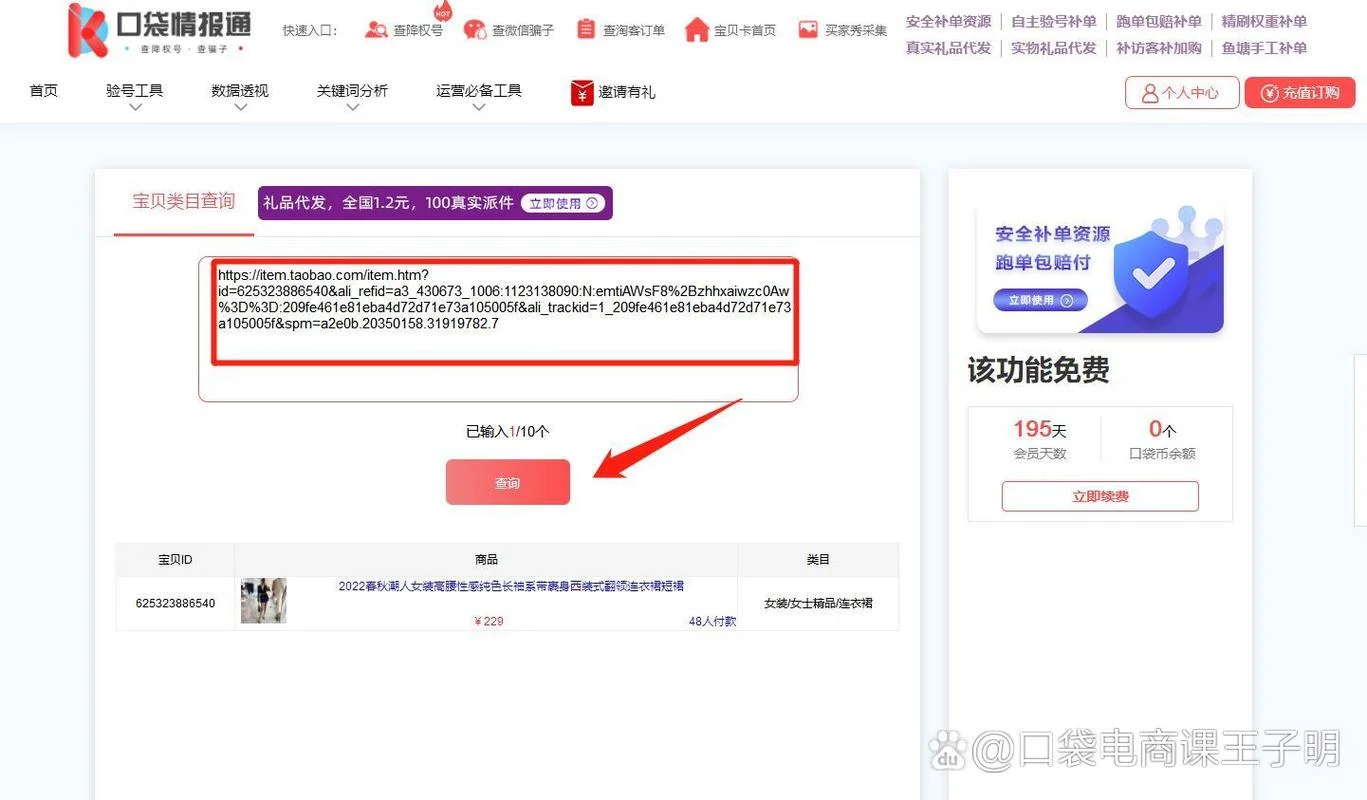Click the 宝贝ID column header
1367x800 pixels.
[x=175, y=560]
